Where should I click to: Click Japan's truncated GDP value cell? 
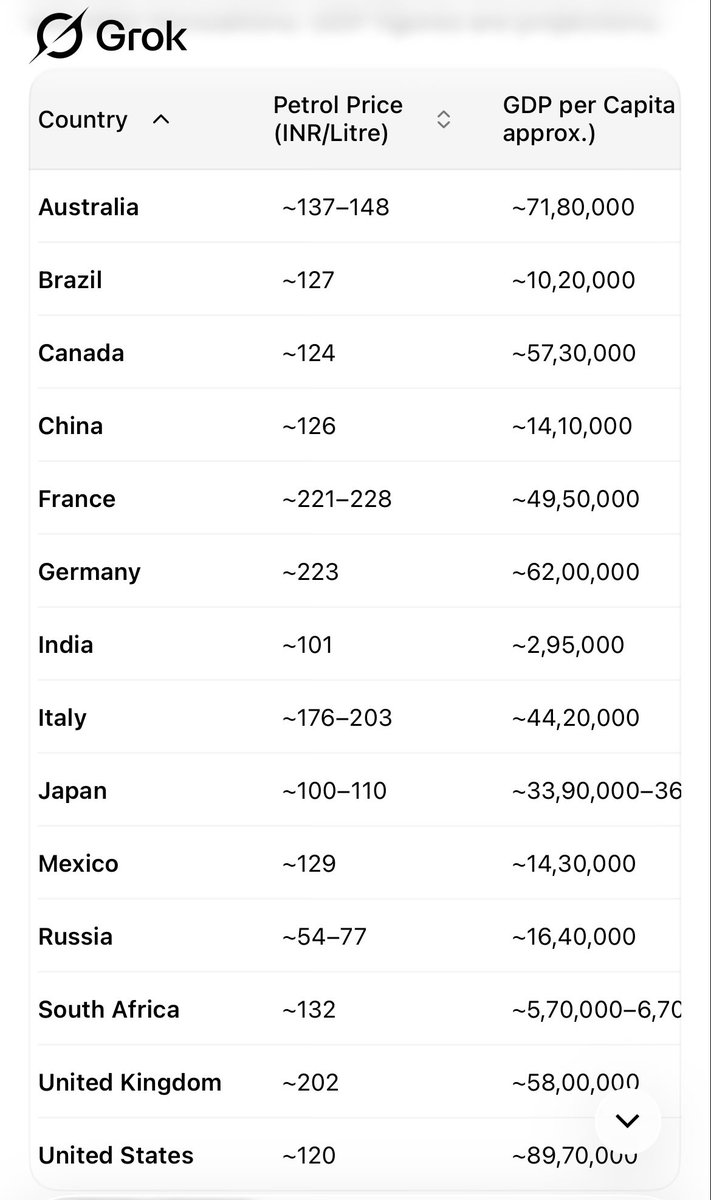click(596, 791)
